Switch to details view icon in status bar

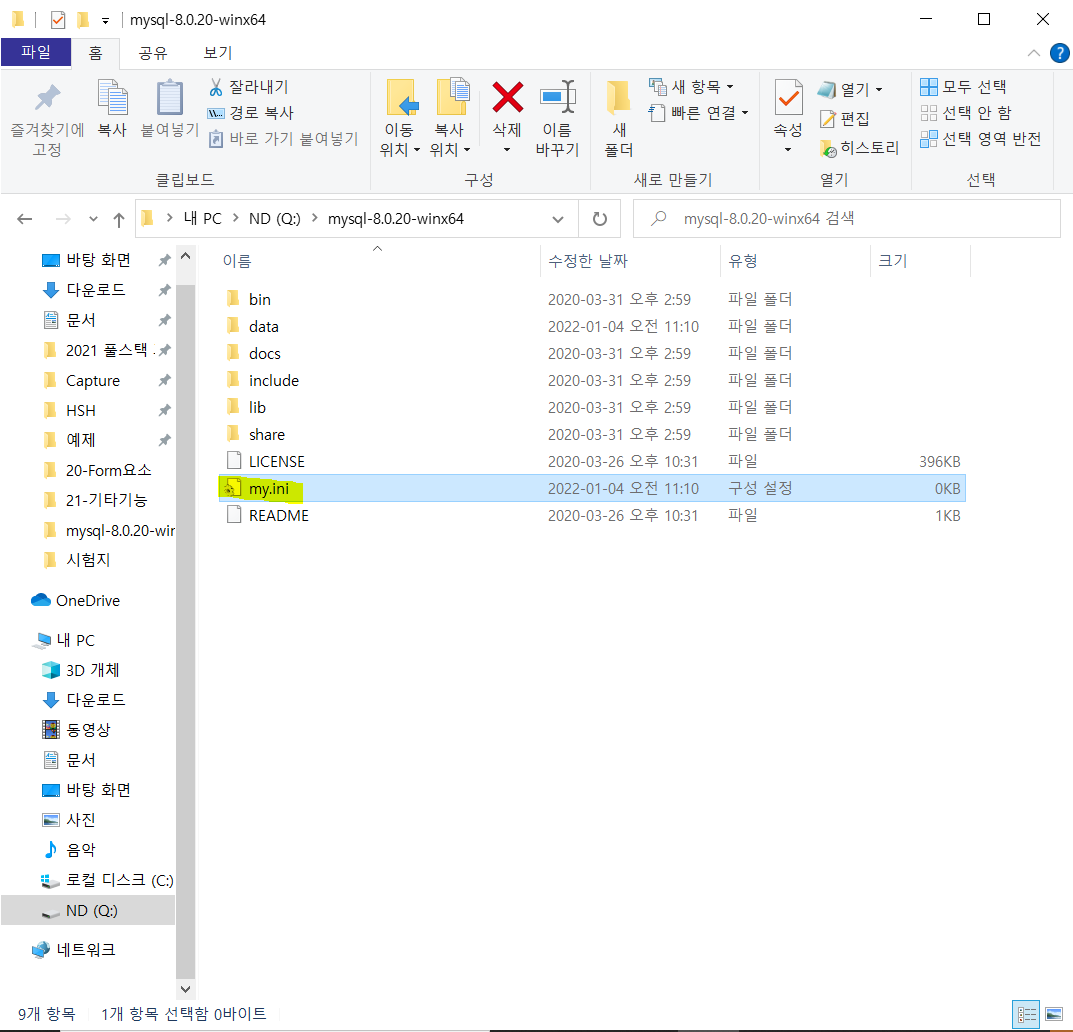click(1026, 1014)
